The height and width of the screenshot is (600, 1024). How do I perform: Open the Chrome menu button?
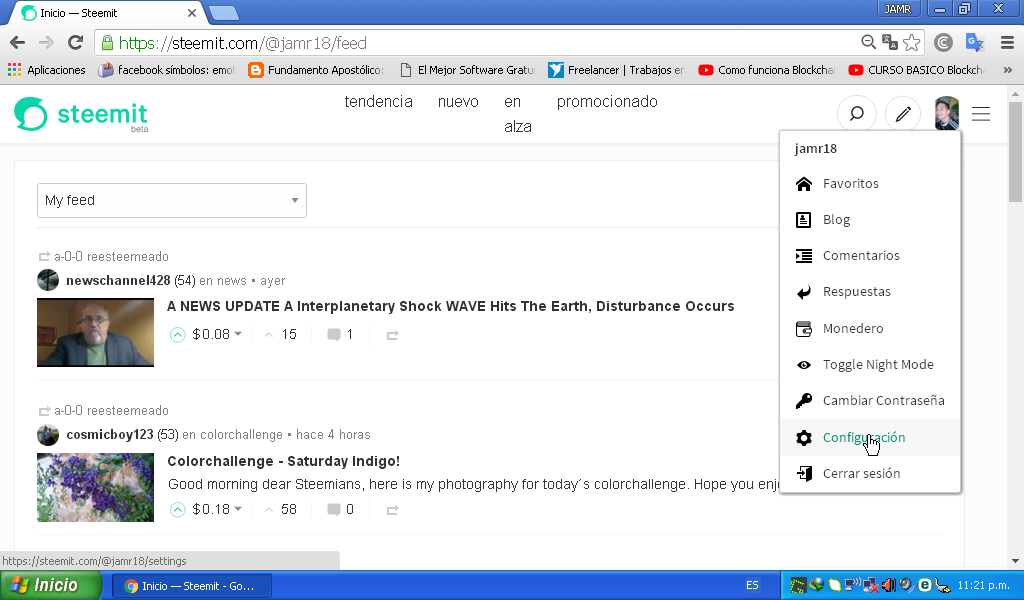click(x=1007, y=43)
